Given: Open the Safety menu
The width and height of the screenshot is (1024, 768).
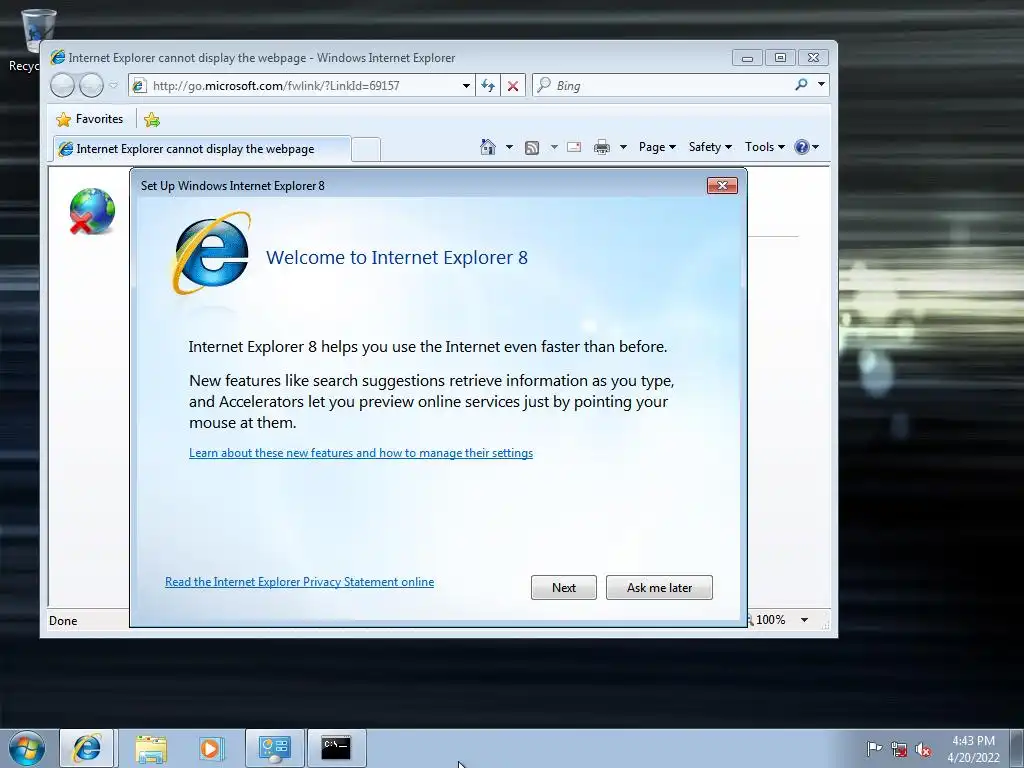Looking at the screenshot, I should pos(711,147).
